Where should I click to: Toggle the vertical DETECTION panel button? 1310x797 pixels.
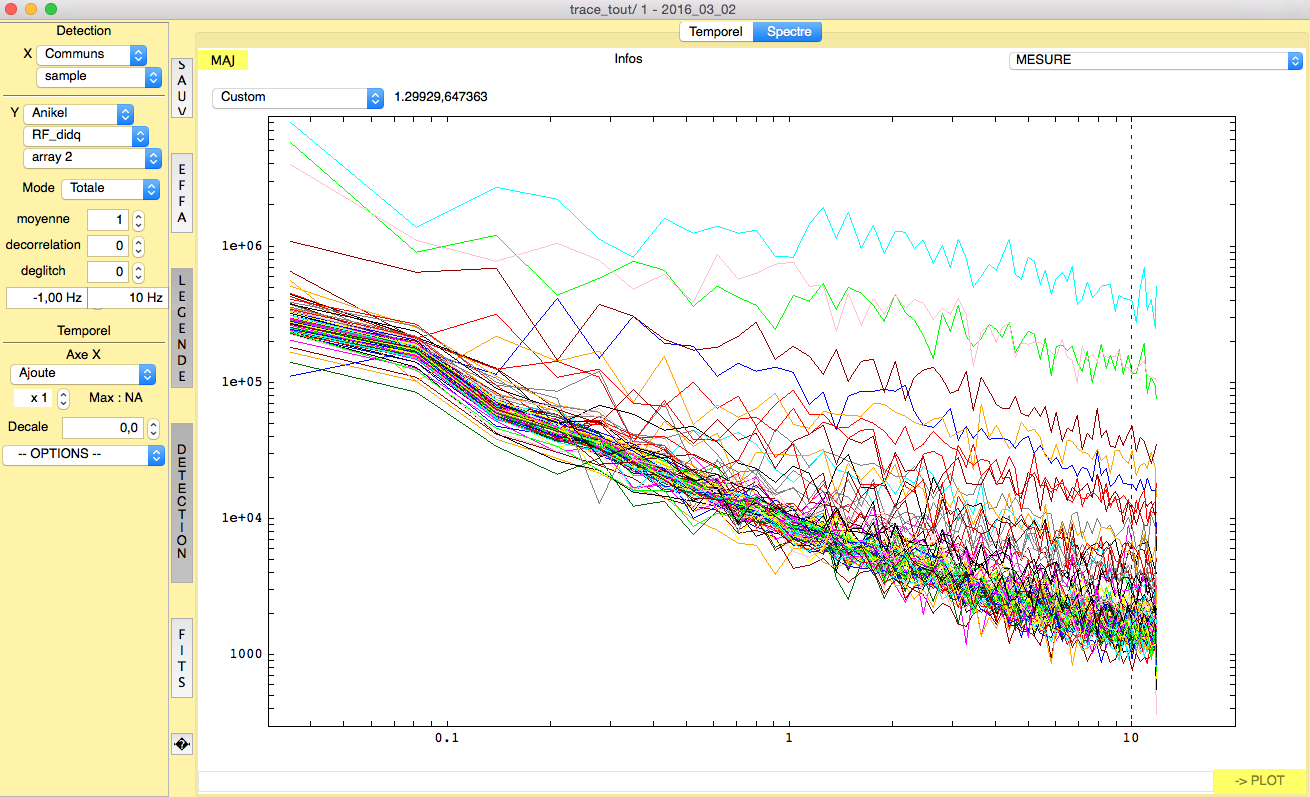pos(182,502)
